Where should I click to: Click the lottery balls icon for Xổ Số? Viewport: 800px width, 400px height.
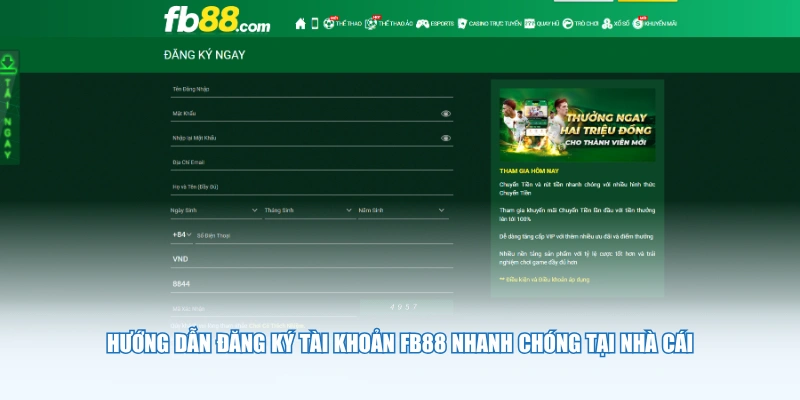click(607, 23)
